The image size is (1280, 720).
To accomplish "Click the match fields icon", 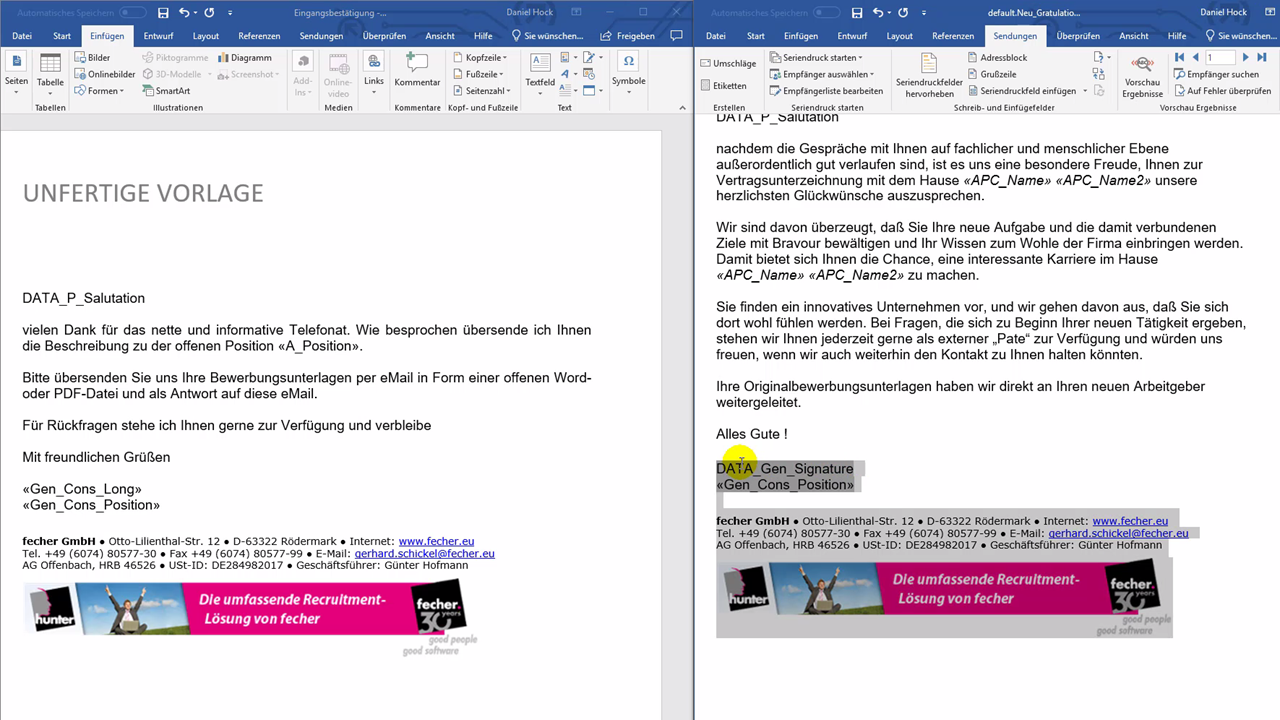I will 1100,74.
